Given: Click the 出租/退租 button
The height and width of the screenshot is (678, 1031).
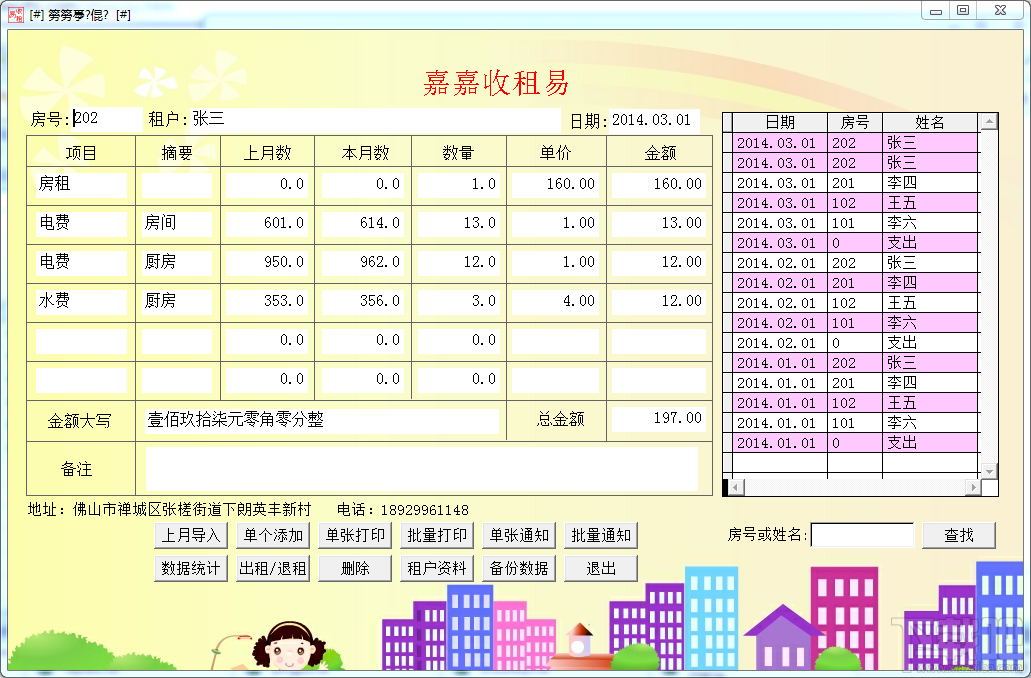Looking at the screenshot, I should (273, 568).
